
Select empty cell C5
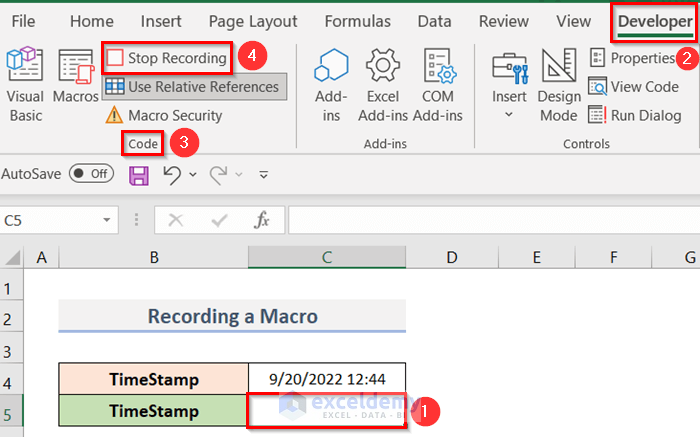[327, 411]
